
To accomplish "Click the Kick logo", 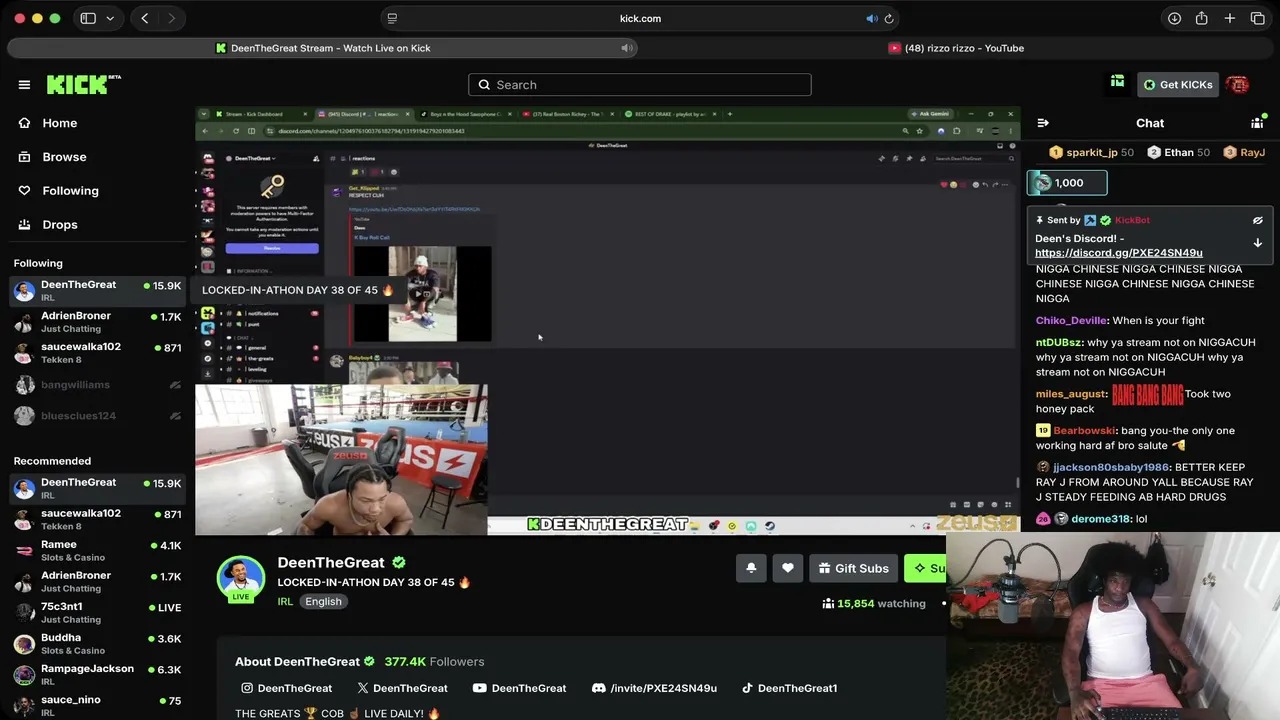I will pos(84,85).
